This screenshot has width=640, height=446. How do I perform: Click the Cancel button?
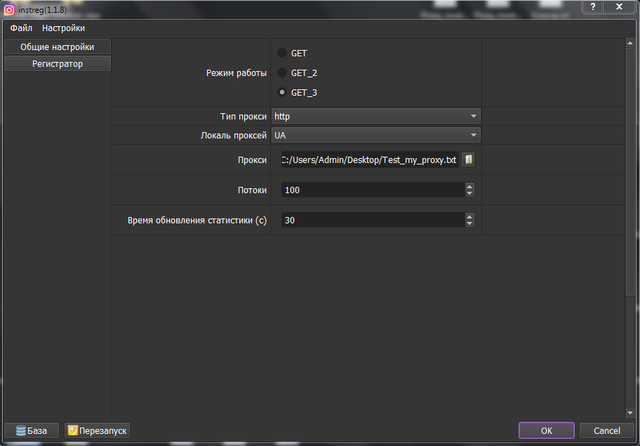point(607,431)
